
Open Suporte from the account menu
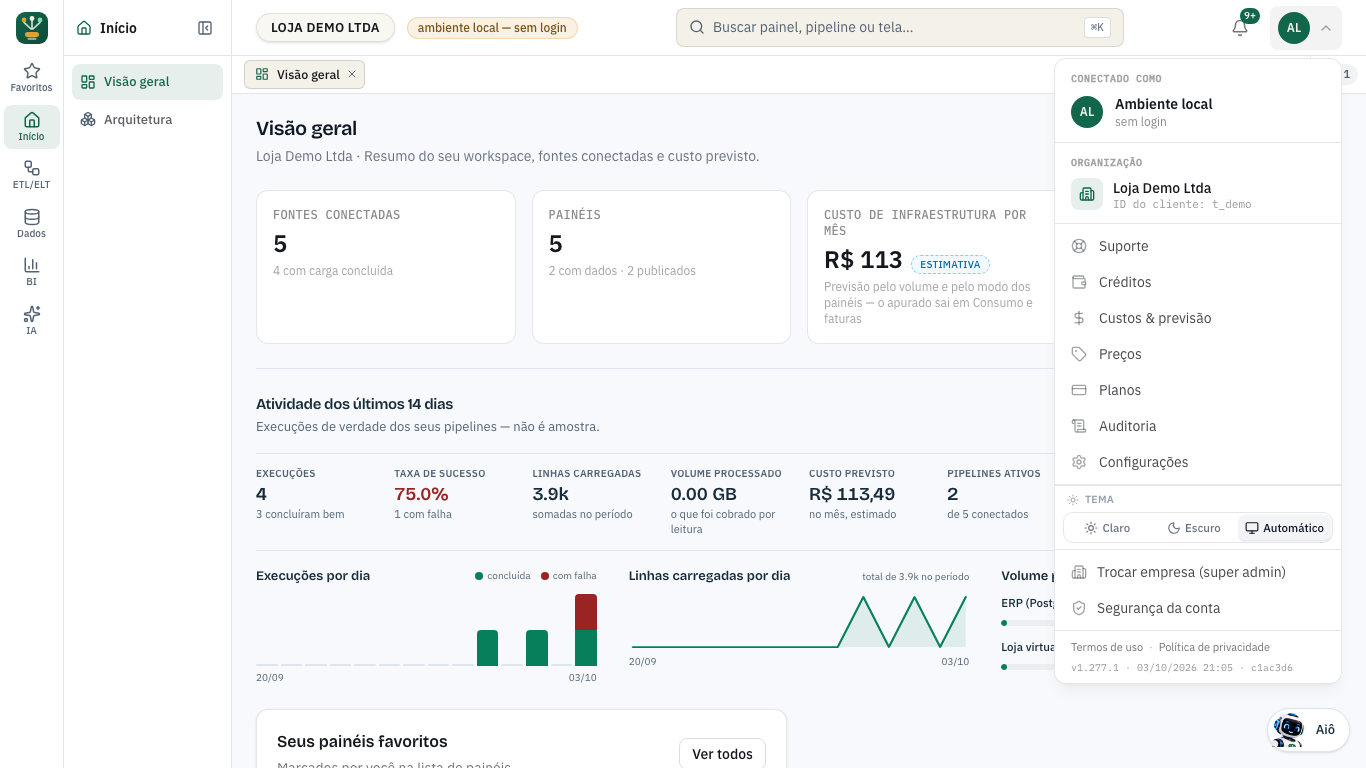(1198, 246)
